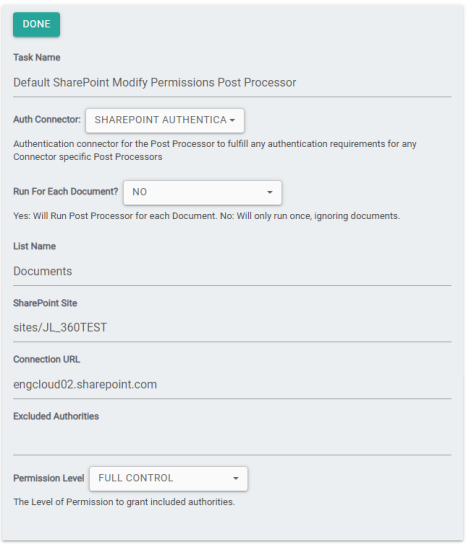Screen dimensions: 466x544
Task: Click the SharePoint Site field sites/JL_360TEST
Action: point(232,328)
